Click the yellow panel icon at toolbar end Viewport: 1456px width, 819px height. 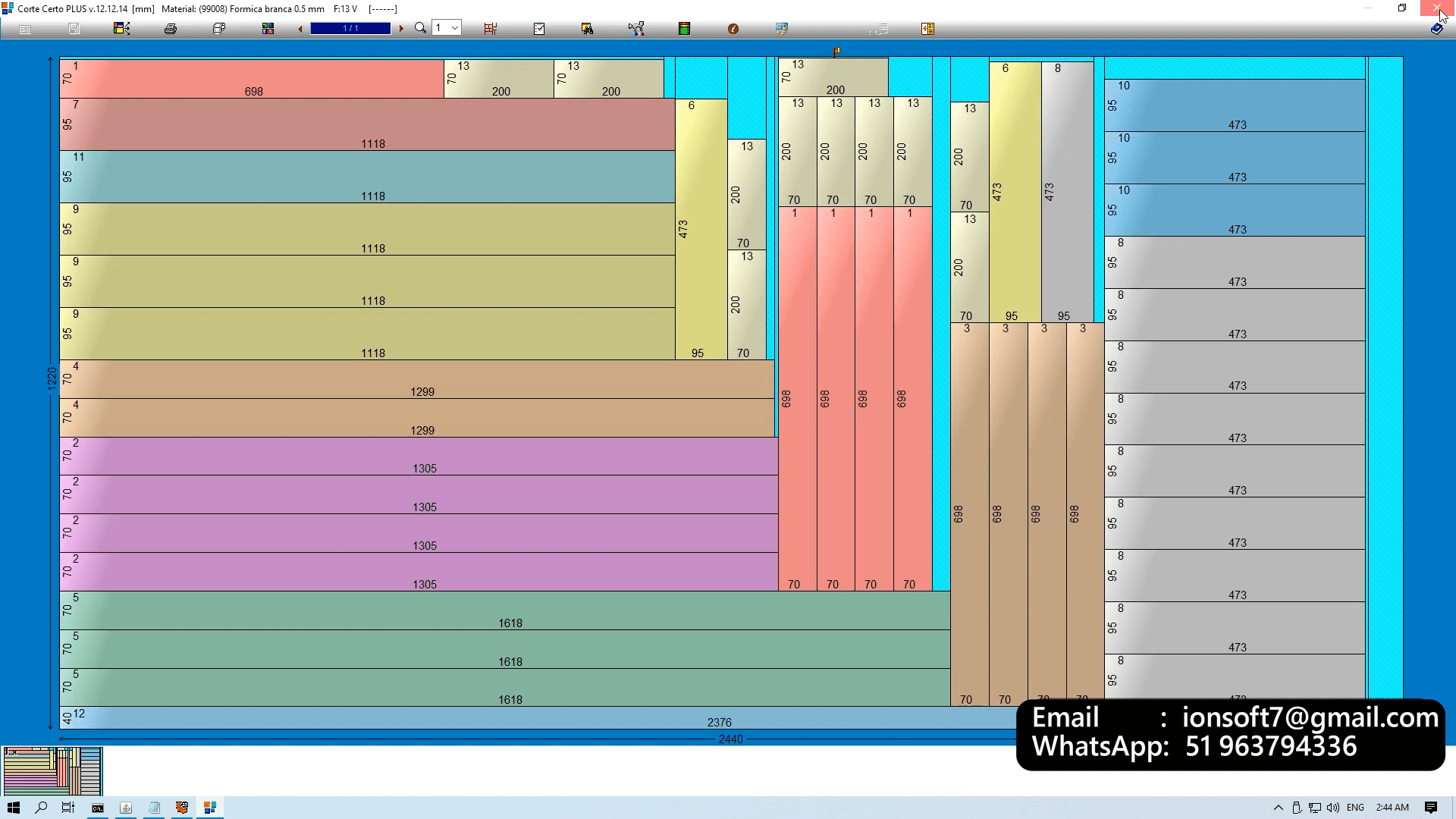(927, 29)
